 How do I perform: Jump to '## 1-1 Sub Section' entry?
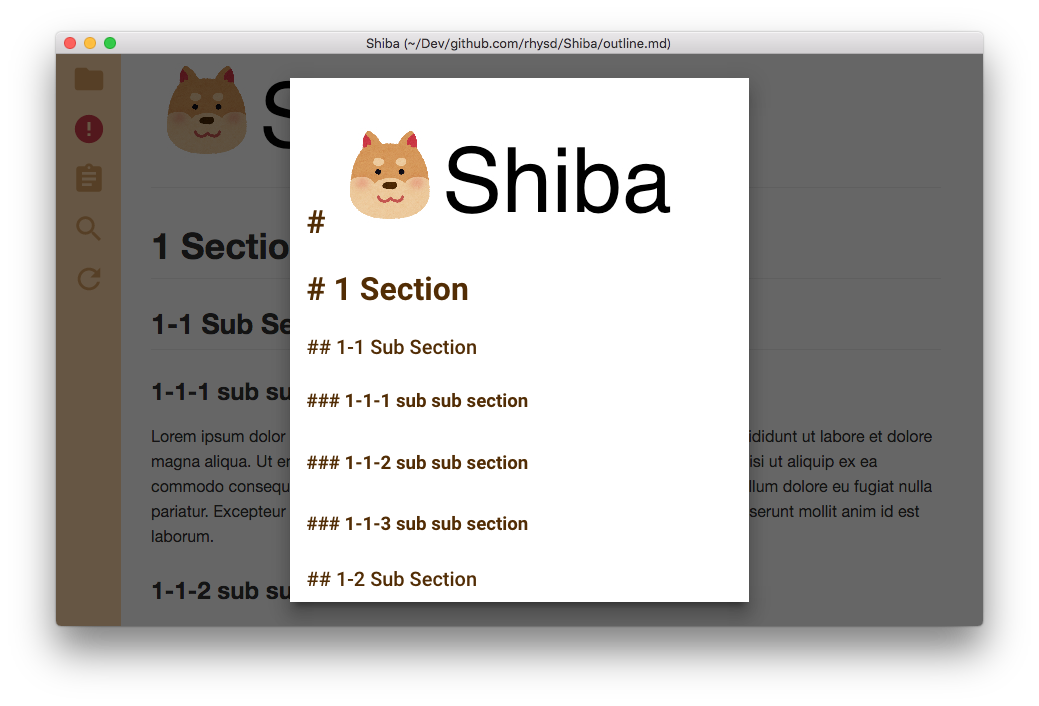click(392, 347)
